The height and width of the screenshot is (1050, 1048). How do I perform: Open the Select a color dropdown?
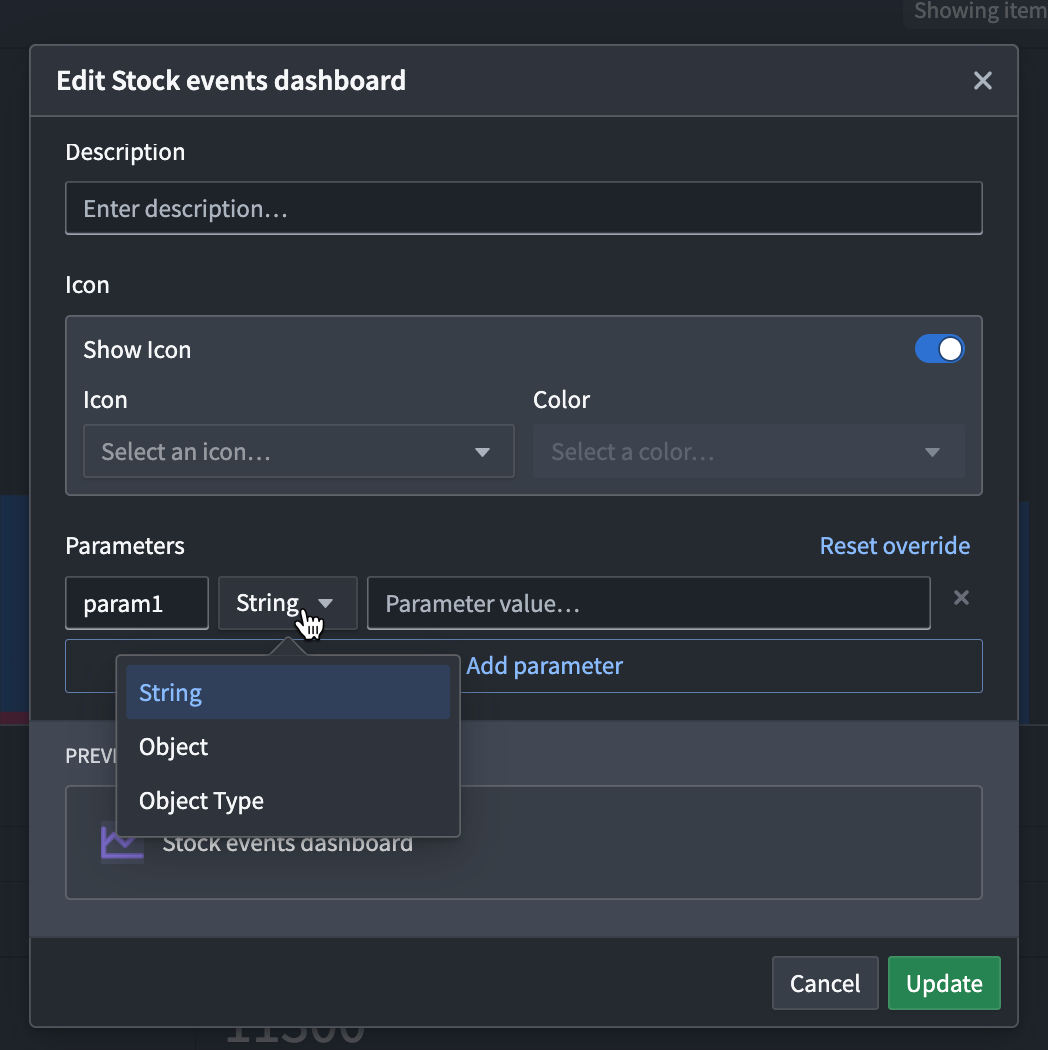(x=749, y=451)
